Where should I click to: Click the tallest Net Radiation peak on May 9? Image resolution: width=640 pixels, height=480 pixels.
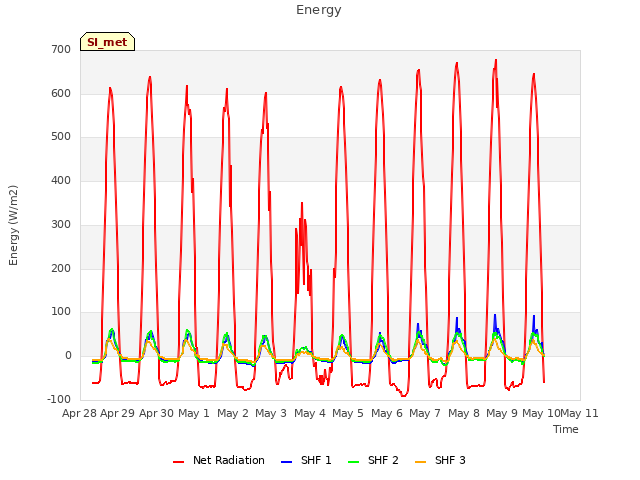tap(496, 60)
